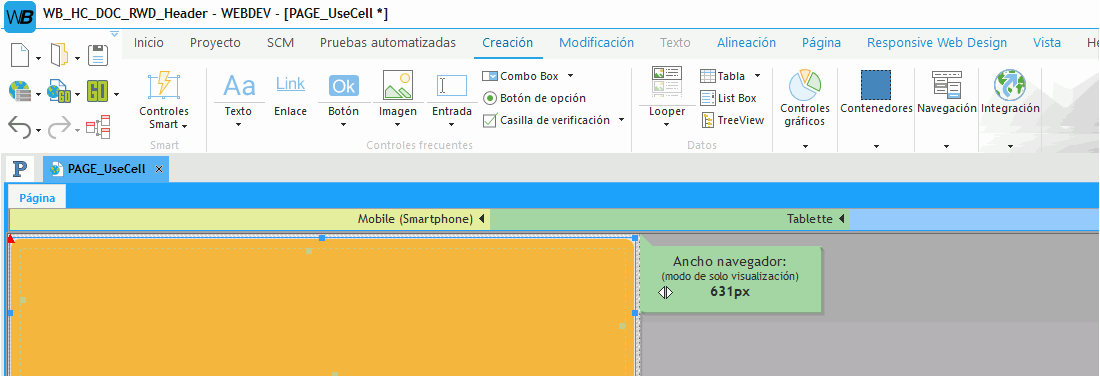Image resolution: width=1100 pixels, height=376 pixels.
Task: Insert a Botón Ok control
Action: pyautogui.click(x=344, y=86)
